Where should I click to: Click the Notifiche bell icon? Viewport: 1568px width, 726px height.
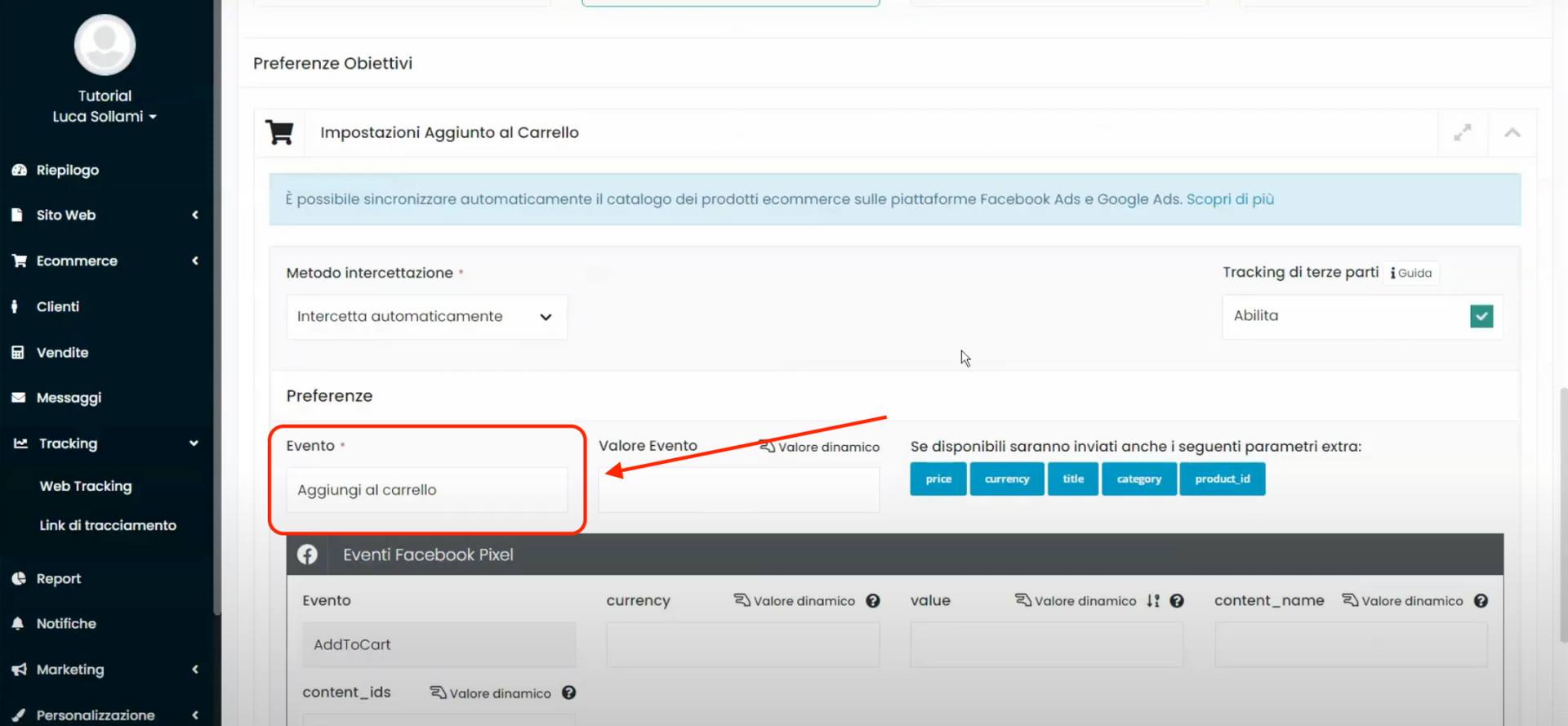[x=18, y=623]
